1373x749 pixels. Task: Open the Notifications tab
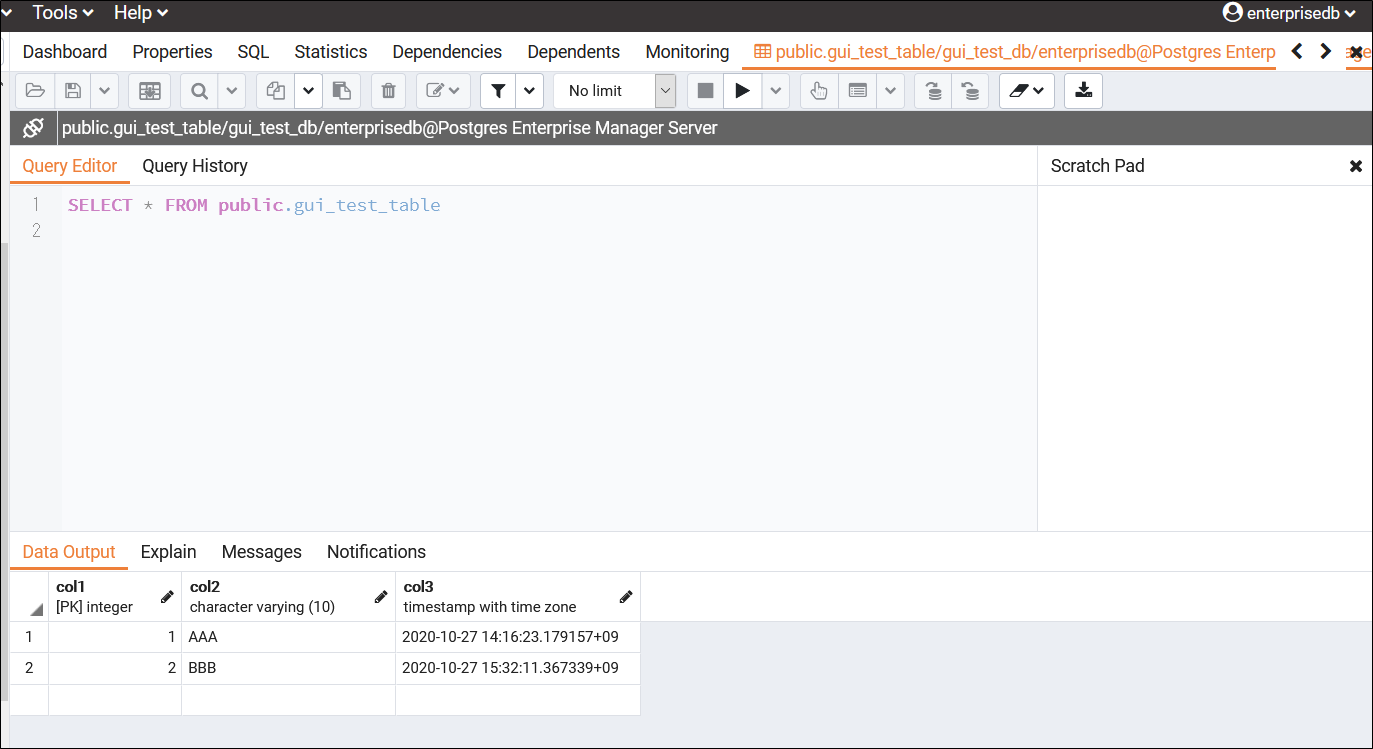point(376,552)
